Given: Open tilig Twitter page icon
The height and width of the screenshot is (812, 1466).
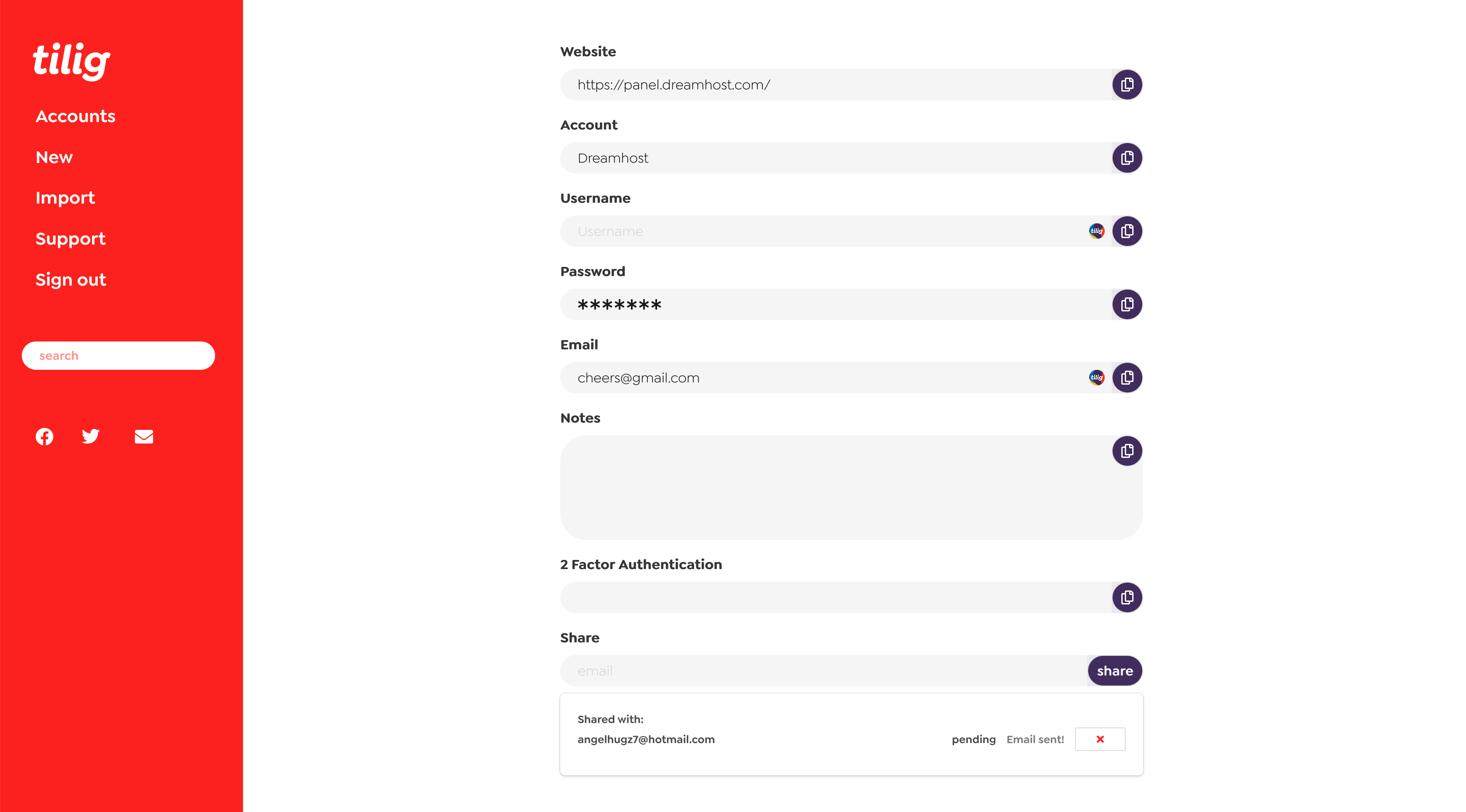Looking at the screenshot, I should [x=90, y=436].
